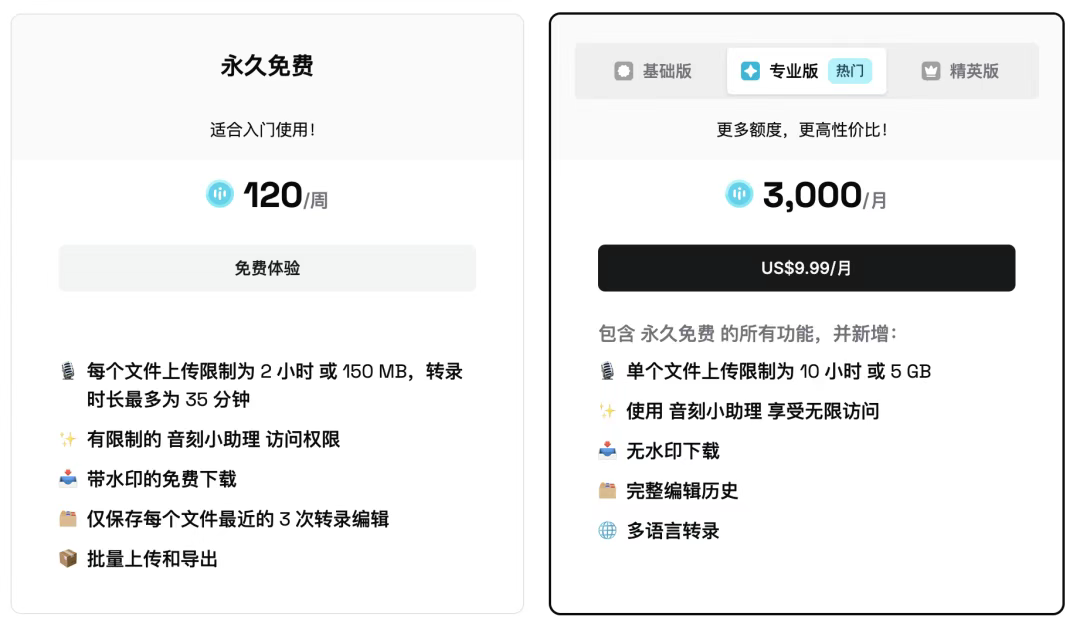Click the 热门 badge on 专业版
Screen dimensions: 1080x637
[x=850, y=71]
